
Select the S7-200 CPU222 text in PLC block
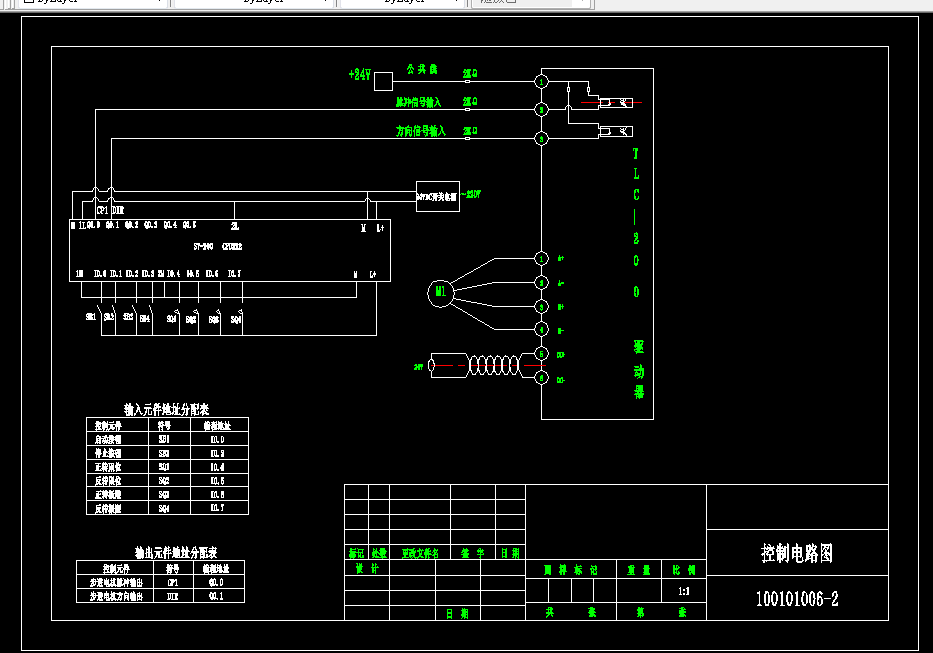pos(218,246)
